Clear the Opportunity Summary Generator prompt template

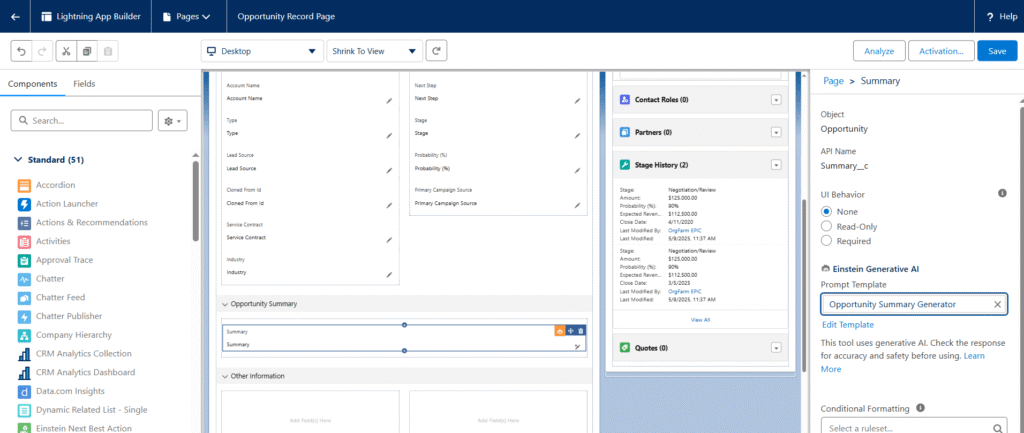click(997, 304)
